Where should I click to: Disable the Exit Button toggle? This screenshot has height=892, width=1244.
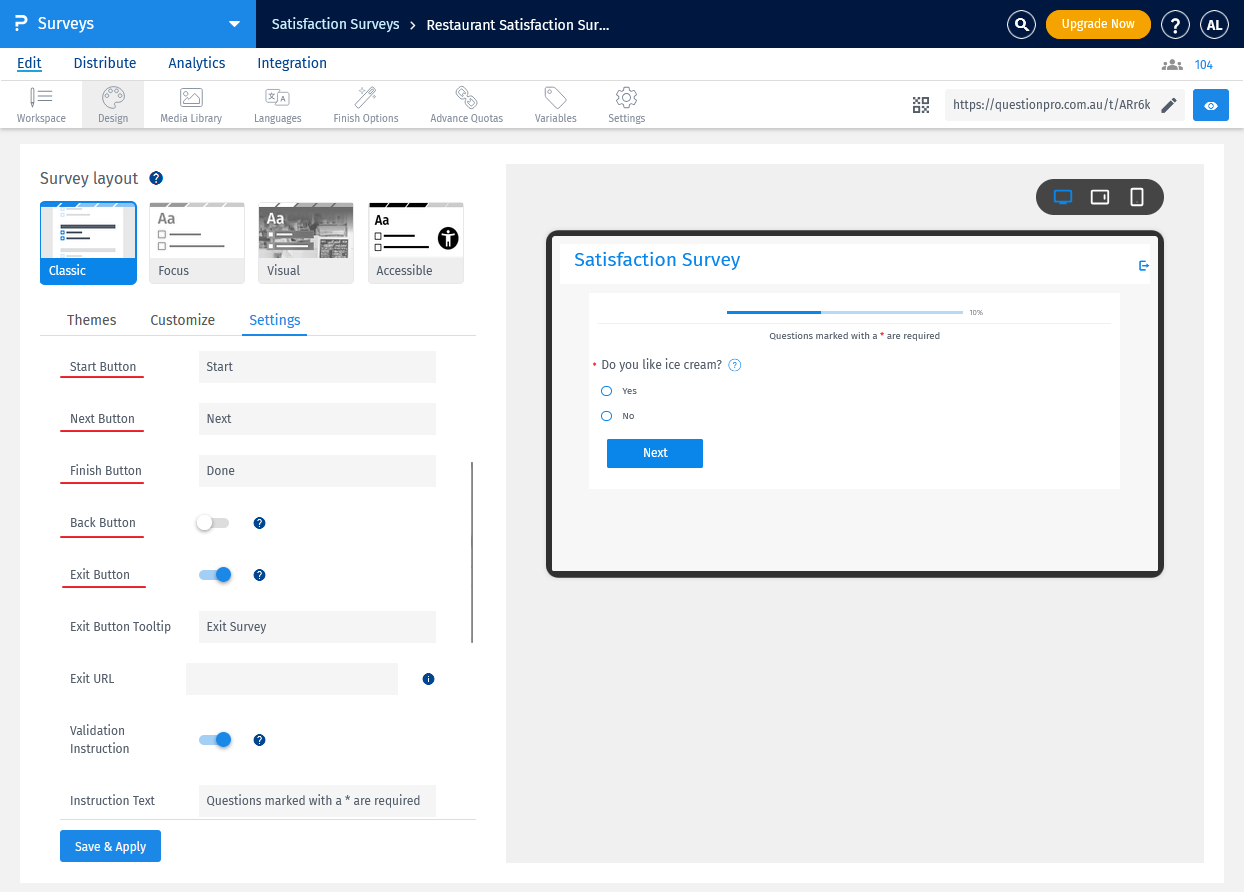pyautogui.click(x=215, y=574)
